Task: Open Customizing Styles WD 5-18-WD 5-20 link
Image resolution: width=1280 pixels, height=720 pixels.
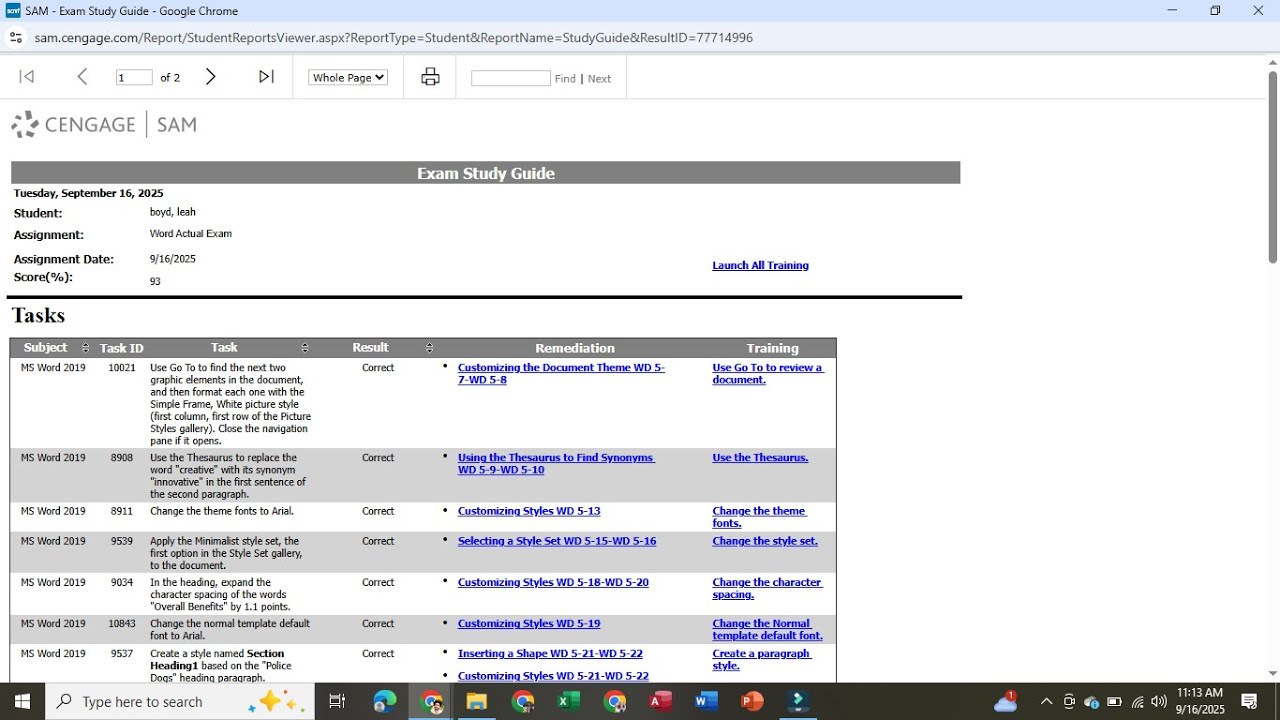Action: click(553, 582)
